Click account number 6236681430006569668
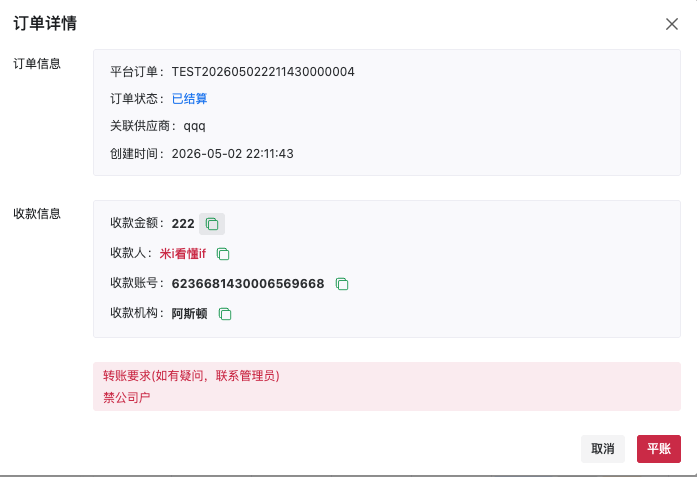Image resolution: width=697 pixels, height=477 pixels. pos(248,284)
